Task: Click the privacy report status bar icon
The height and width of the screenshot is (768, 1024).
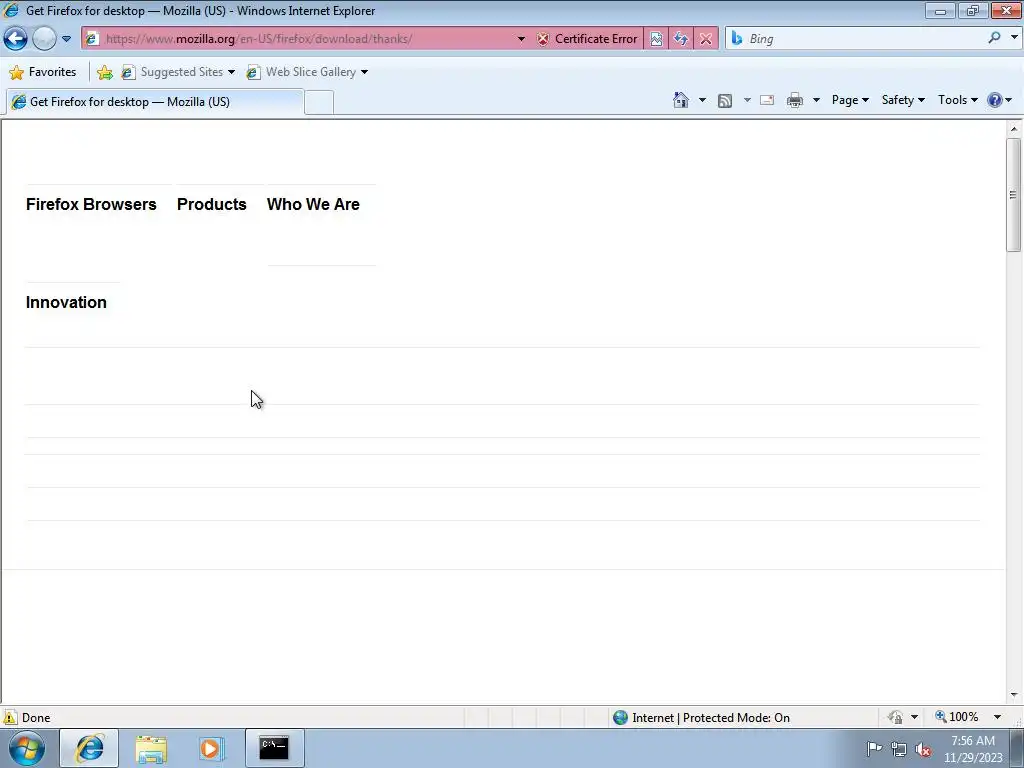Action: click(x=895, y=718)
